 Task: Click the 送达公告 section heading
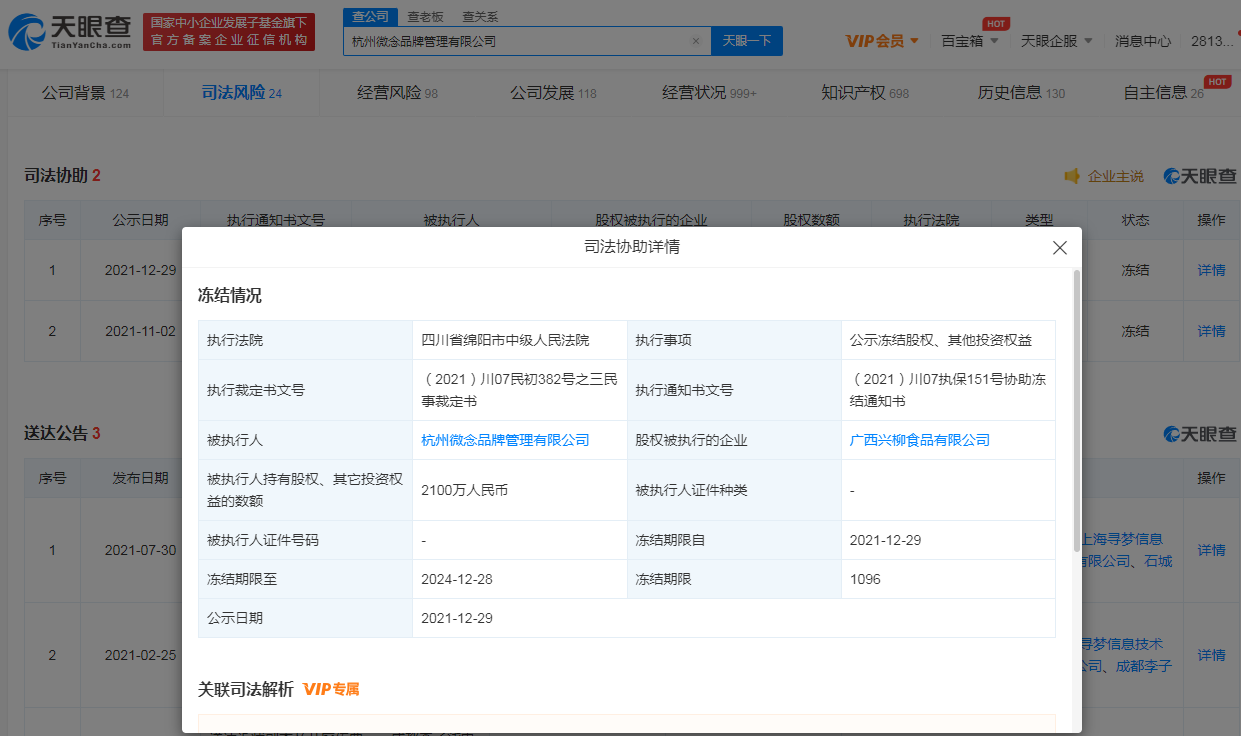(56, 433)
